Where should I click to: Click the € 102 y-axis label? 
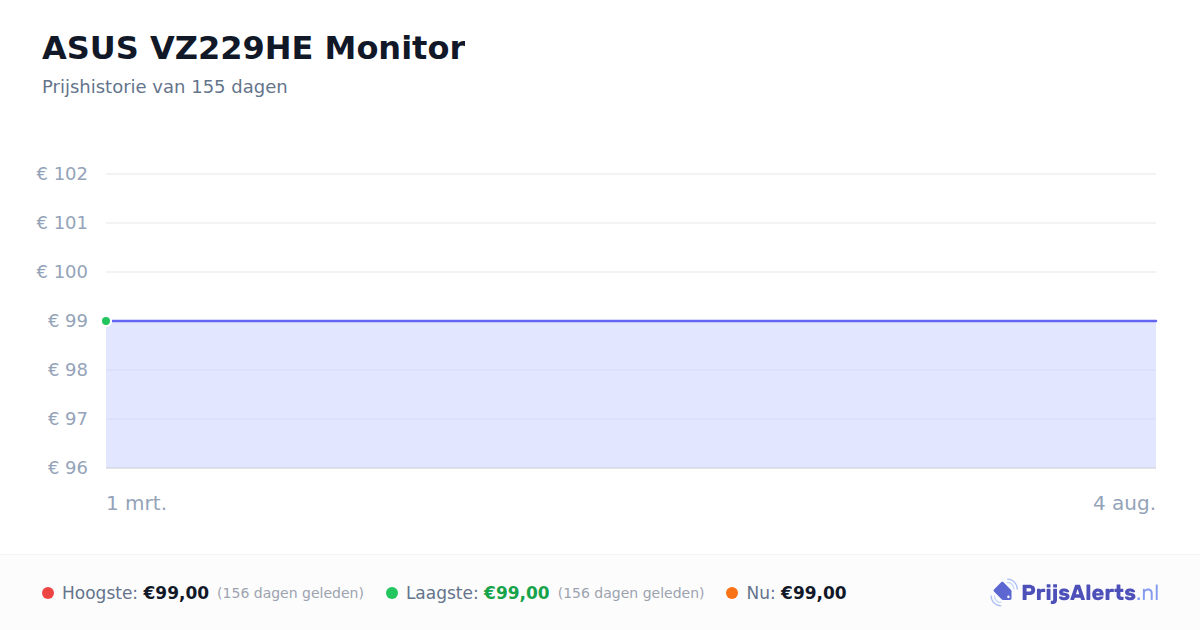point(62,174)
